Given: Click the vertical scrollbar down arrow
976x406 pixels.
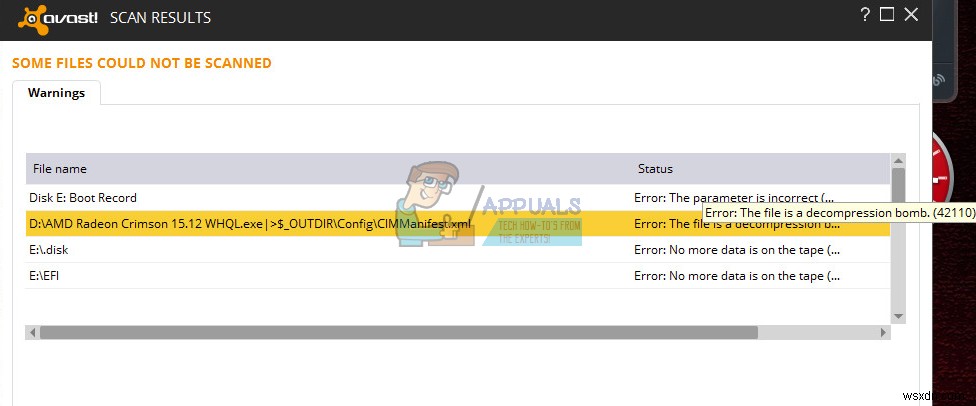Looking at the screenshot, I should pos(898,316).
